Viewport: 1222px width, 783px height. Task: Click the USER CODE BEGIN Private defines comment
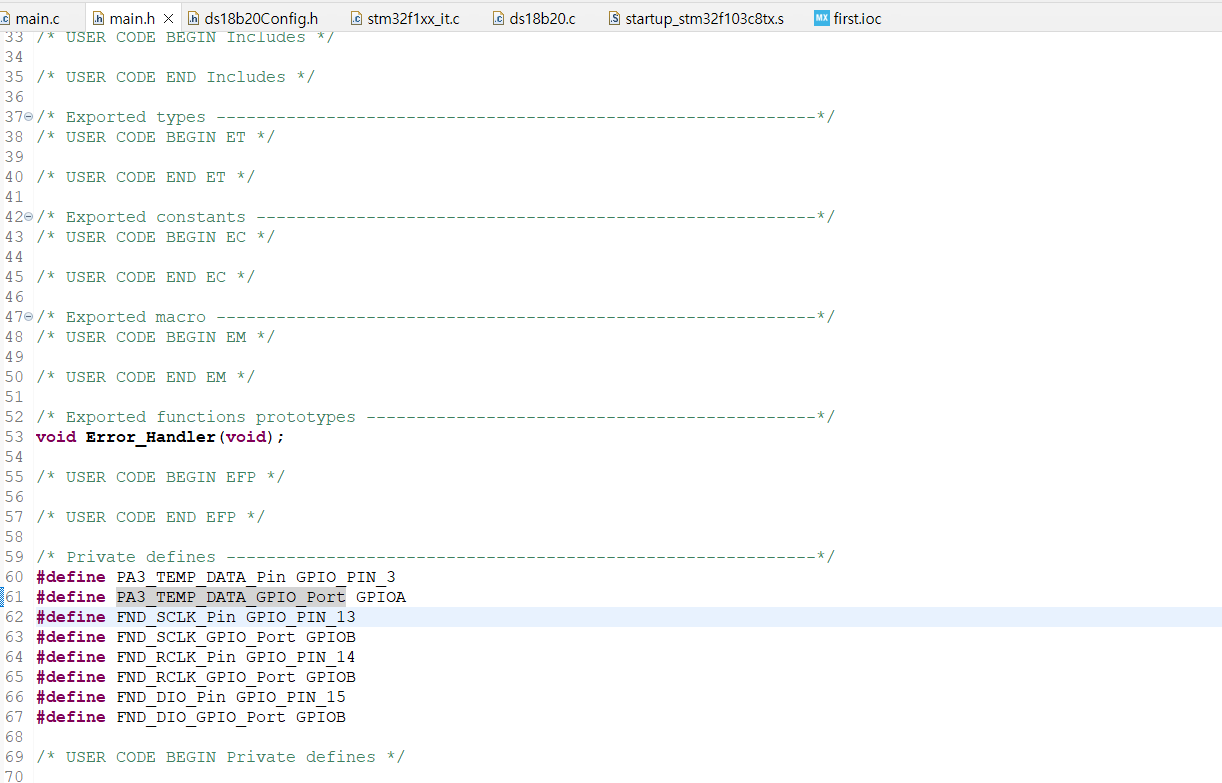coord(221,757)
